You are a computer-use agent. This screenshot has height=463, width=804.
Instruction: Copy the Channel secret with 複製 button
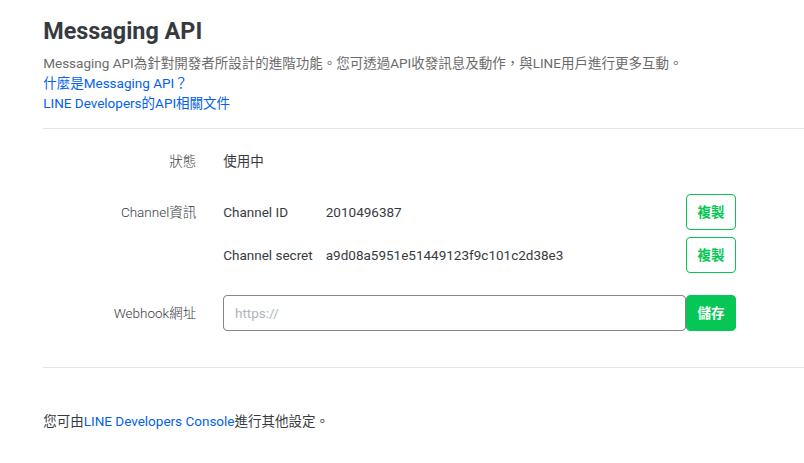711,255
